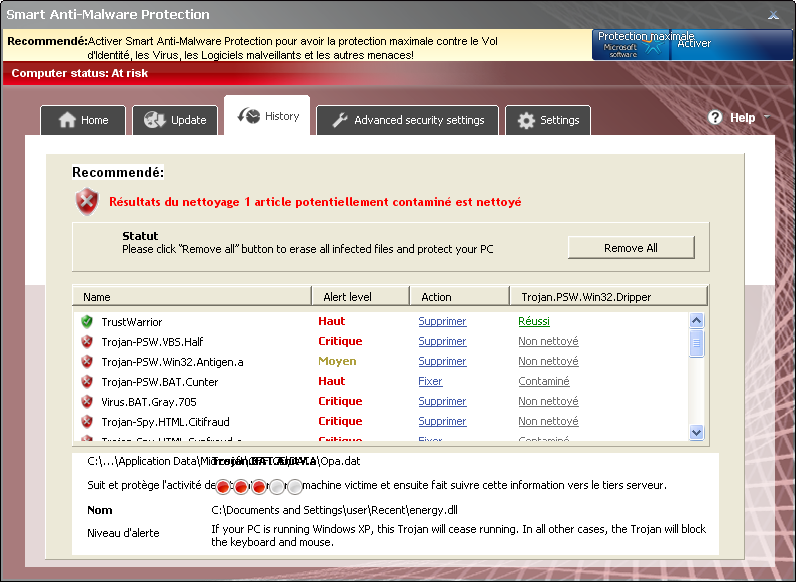The width and height of the screenshot is (796, 582).
Task: Select the Trojan-PSW.Win32.Antigen.a entry
Action: pyautogui.click(x=172, y=362)
